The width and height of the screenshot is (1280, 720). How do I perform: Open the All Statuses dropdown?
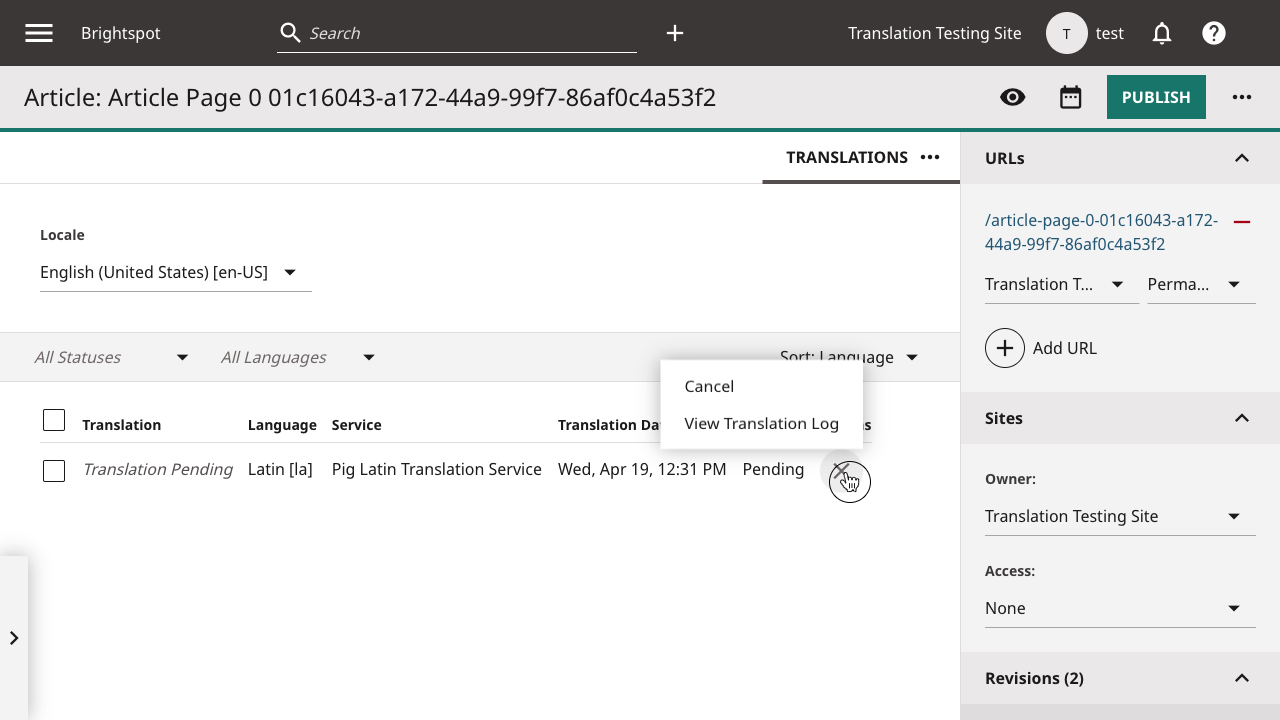112,357
